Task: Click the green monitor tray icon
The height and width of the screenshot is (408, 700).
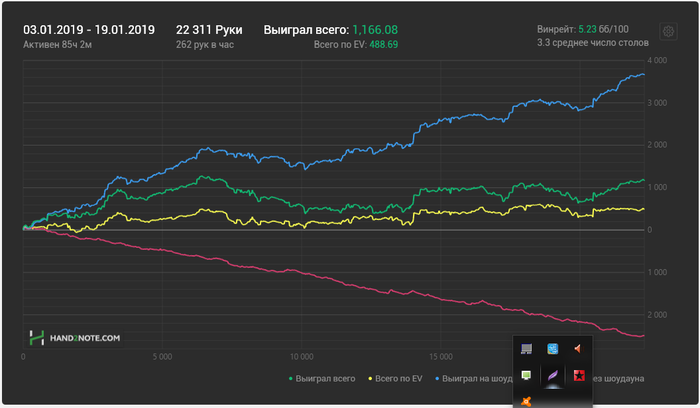Action: coord(526,375)
